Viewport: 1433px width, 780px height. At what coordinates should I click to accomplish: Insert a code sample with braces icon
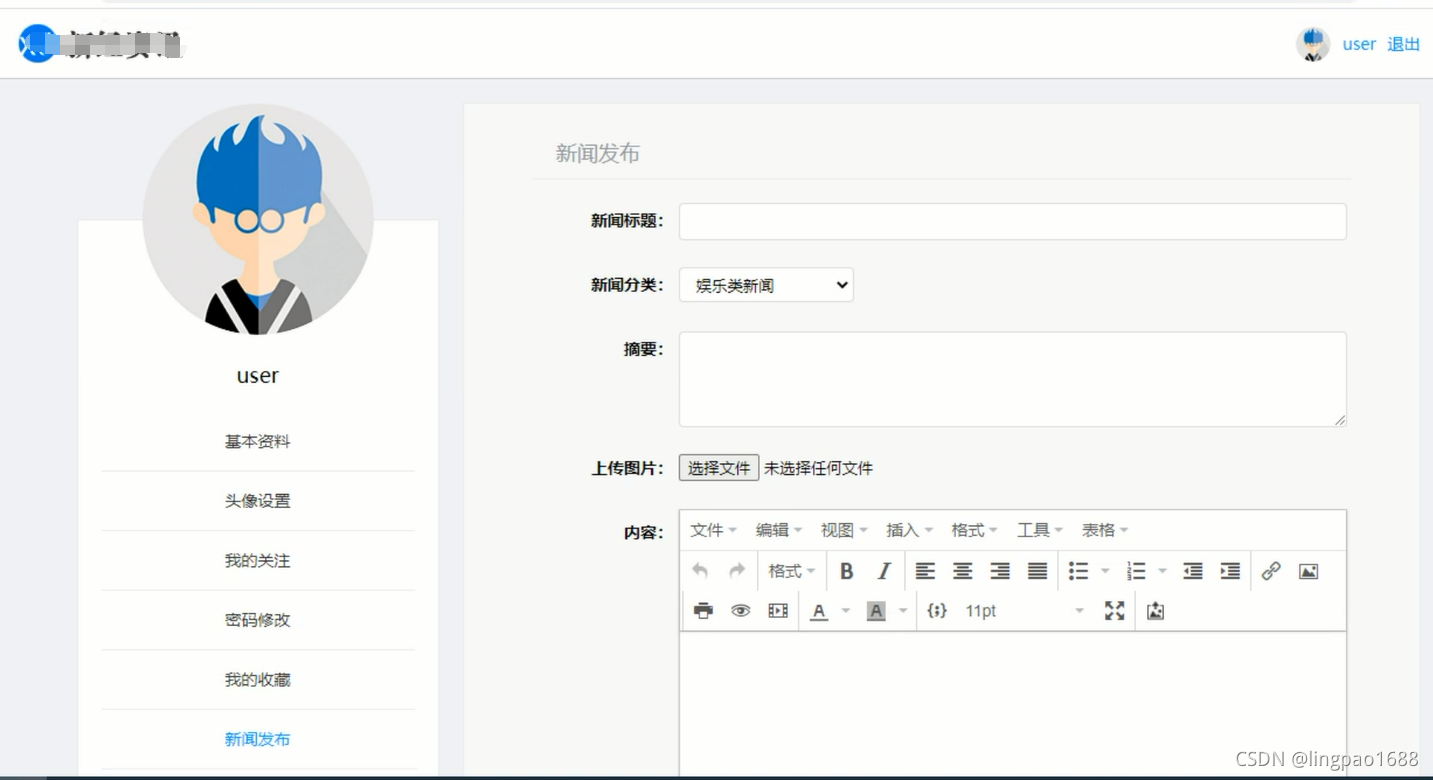(x=937, y=611)
